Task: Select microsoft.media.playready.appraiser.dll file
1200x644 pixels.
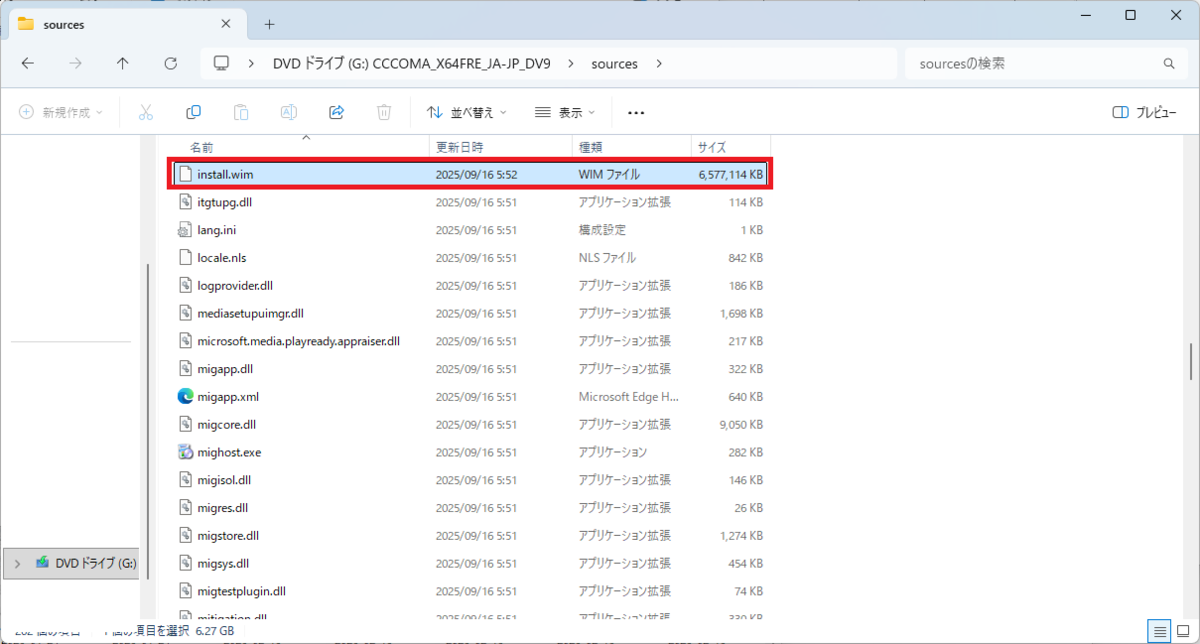Action: (298, 341)
